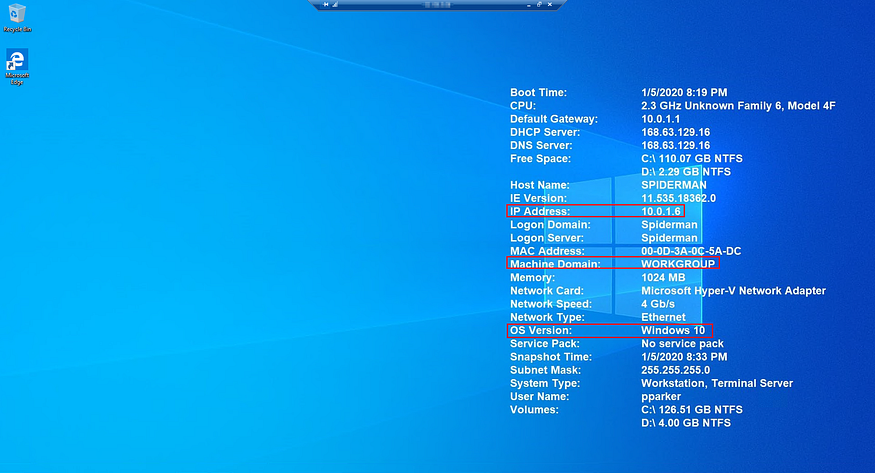The image size is (875, 473).
Task: Click the Memory value 1024 MB
Action: click(x=663, y=277)
